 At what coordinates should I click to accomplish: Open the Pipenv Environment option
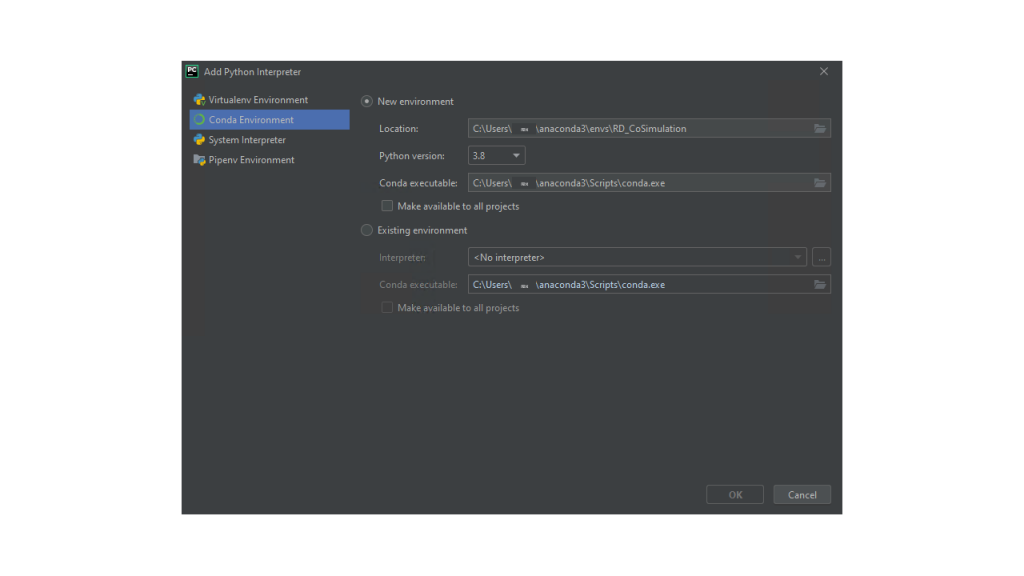pos(251,160)
